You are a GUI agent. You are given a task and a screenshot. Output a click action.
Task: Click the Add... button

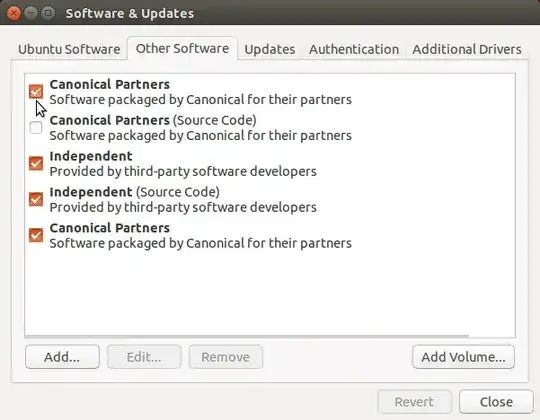pyautogui.click(x=62, y=357)
